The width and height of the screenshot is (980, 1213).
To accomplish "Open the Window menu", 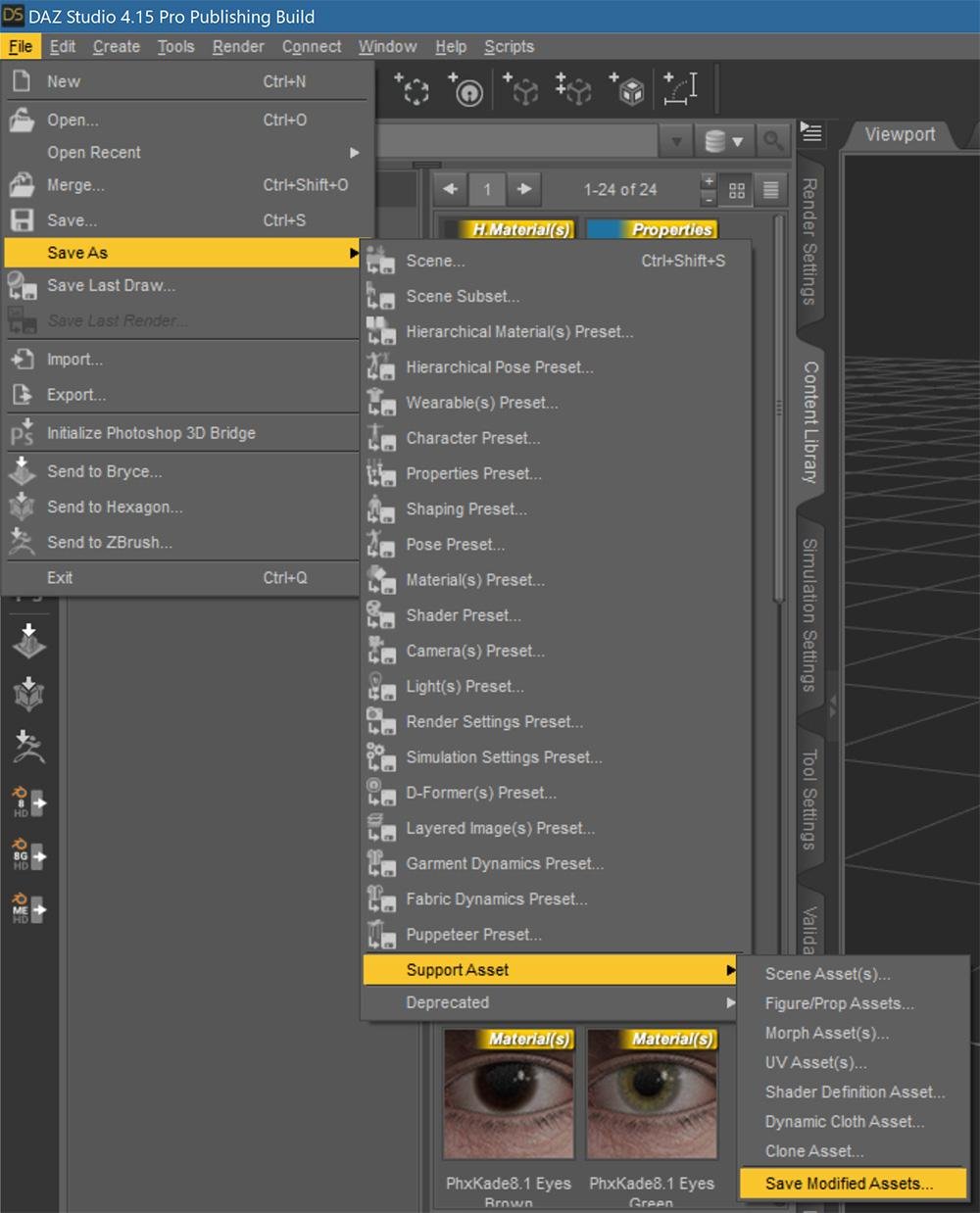I will [387, 46].
